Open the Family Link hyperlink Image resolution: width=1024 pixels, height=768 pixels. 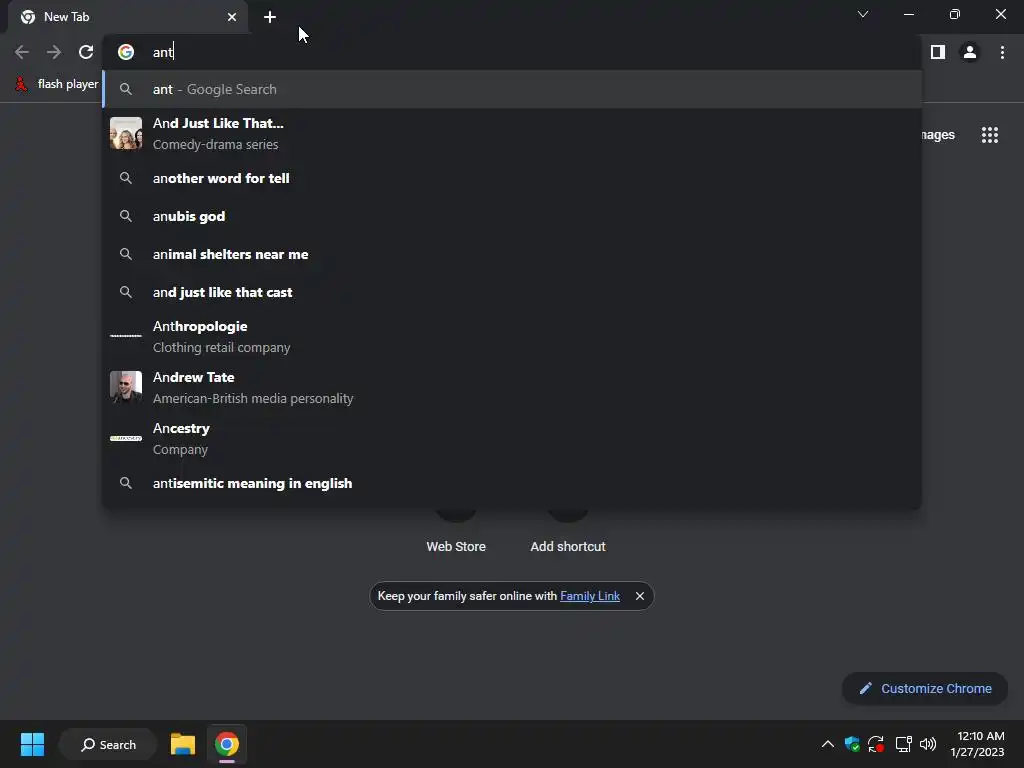click(590, 596)
